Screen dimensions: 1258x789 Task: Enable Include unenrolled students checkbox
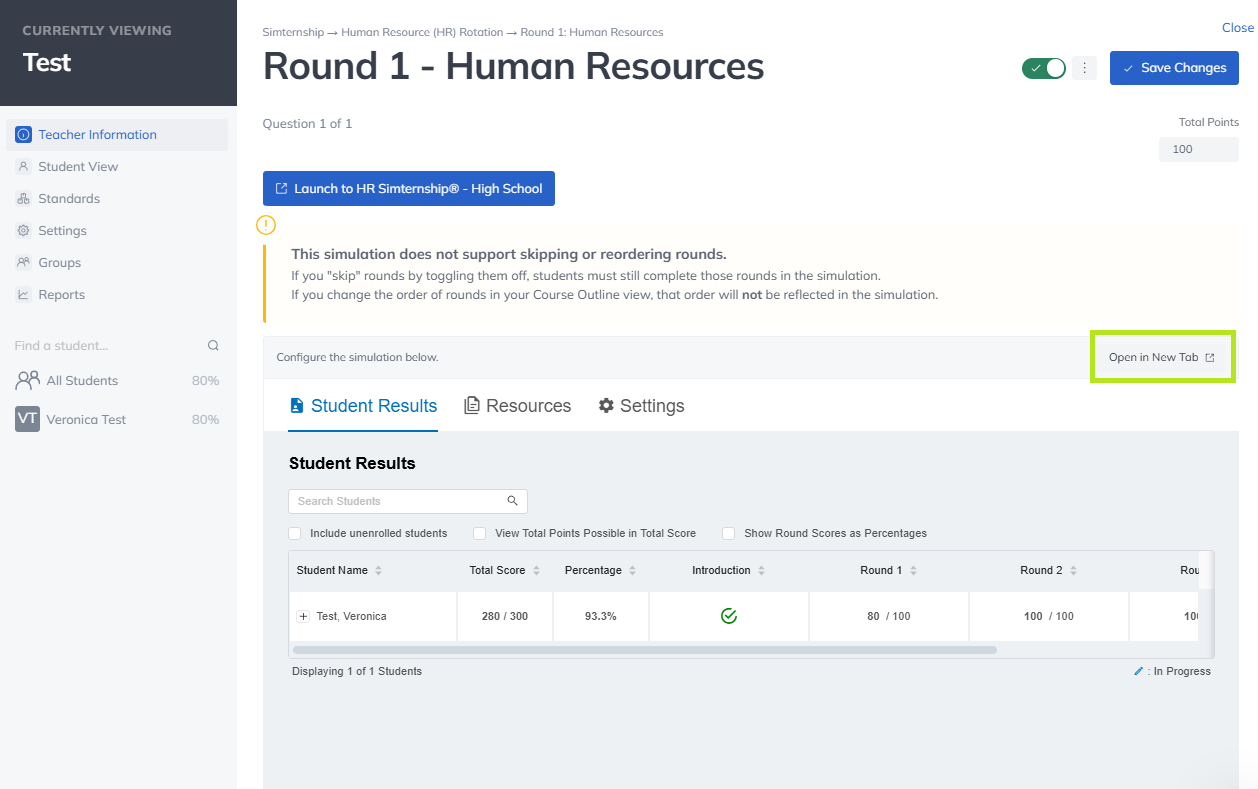295,533
